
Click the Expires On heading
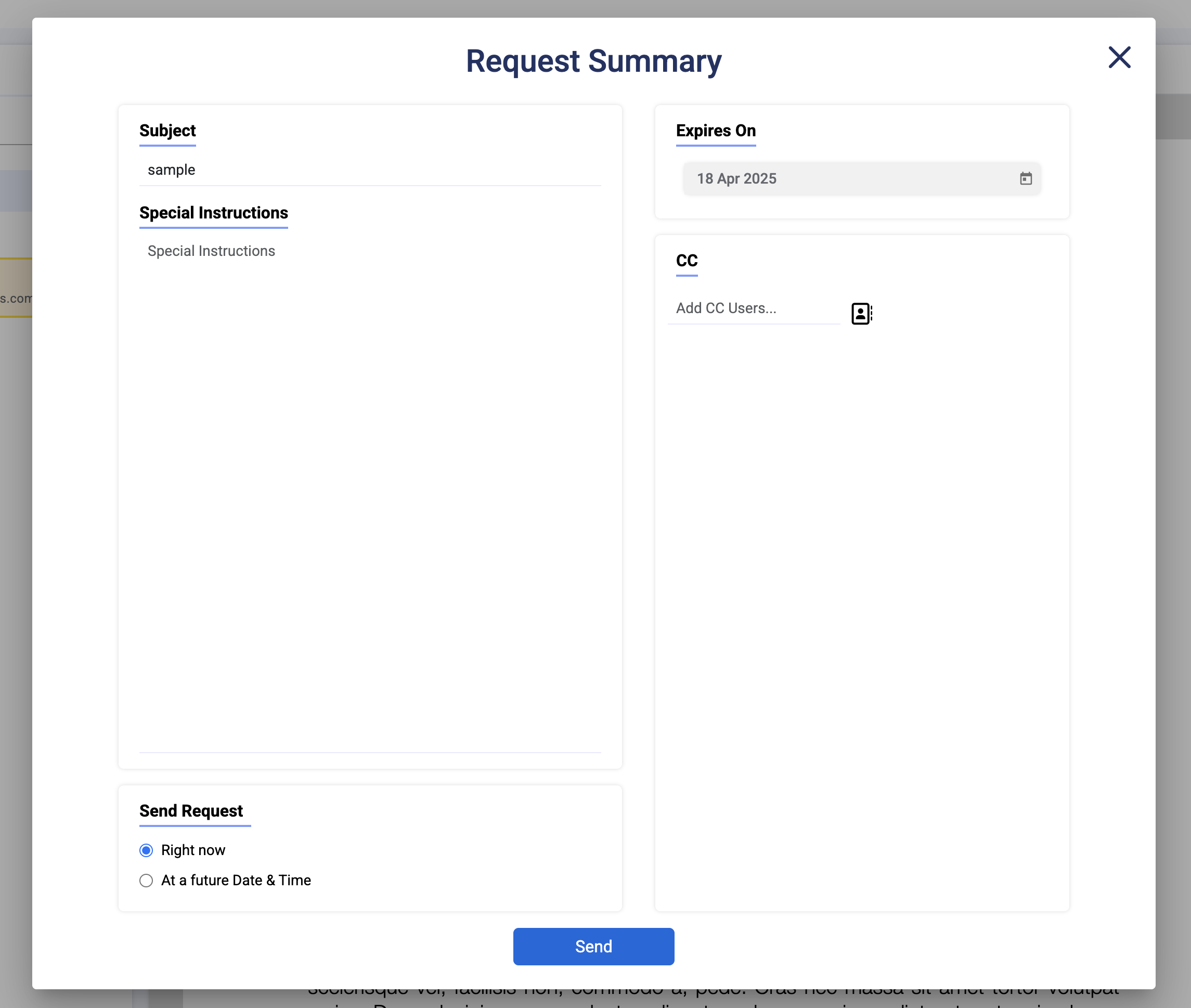click(716, 131)
